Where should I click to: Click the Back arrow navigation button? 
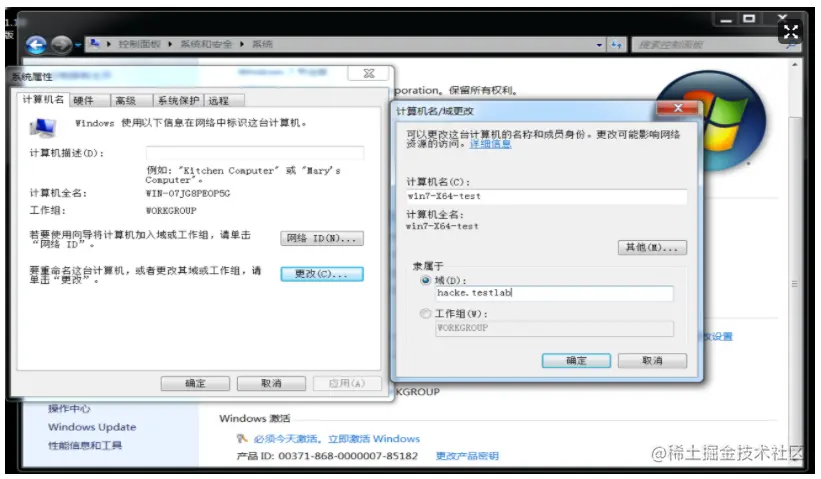[36, 45]
